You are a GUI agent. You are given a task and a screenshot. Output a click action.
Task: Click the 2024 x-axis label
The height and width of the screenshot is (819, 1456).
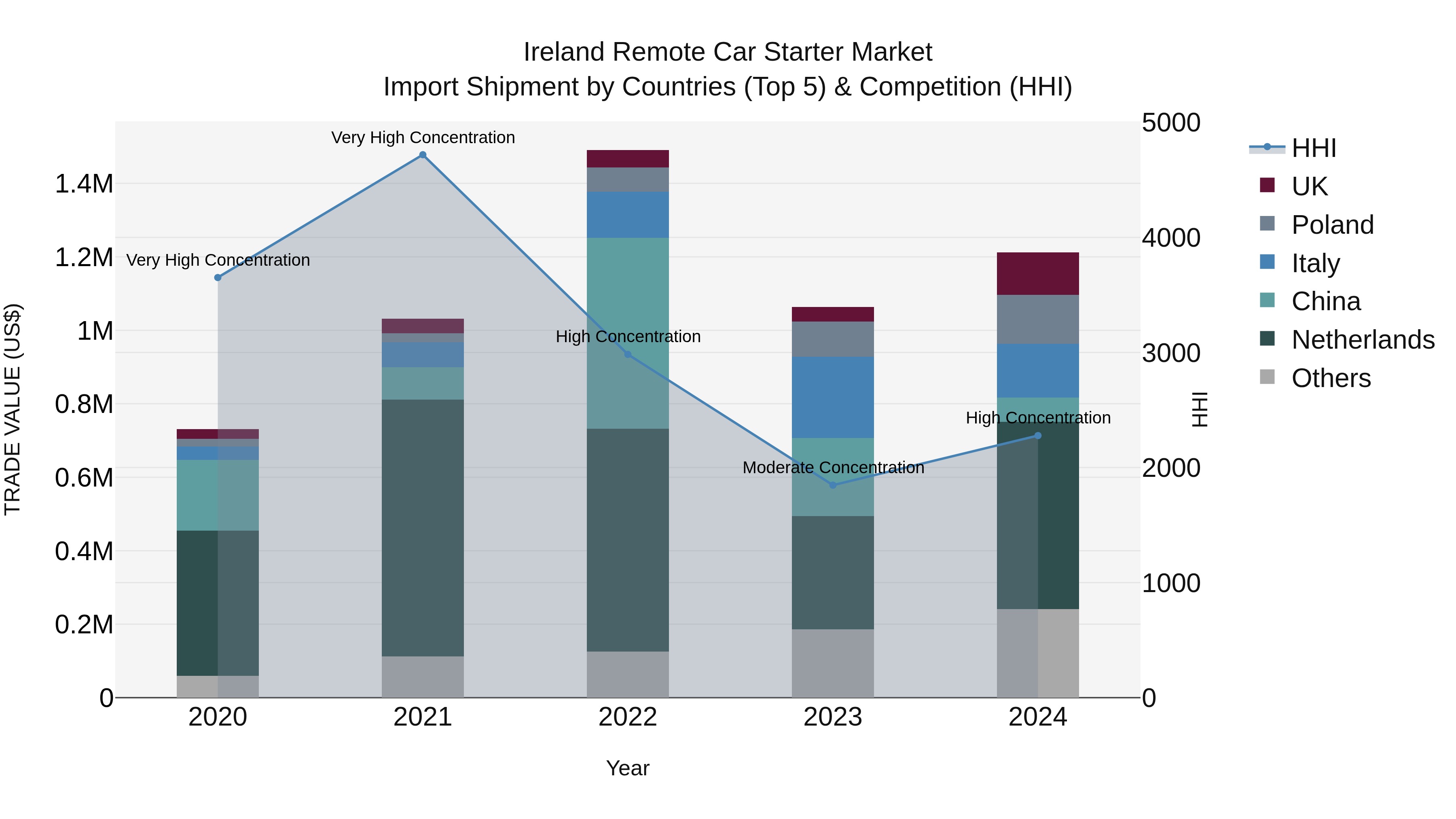tap(1038, 717)
